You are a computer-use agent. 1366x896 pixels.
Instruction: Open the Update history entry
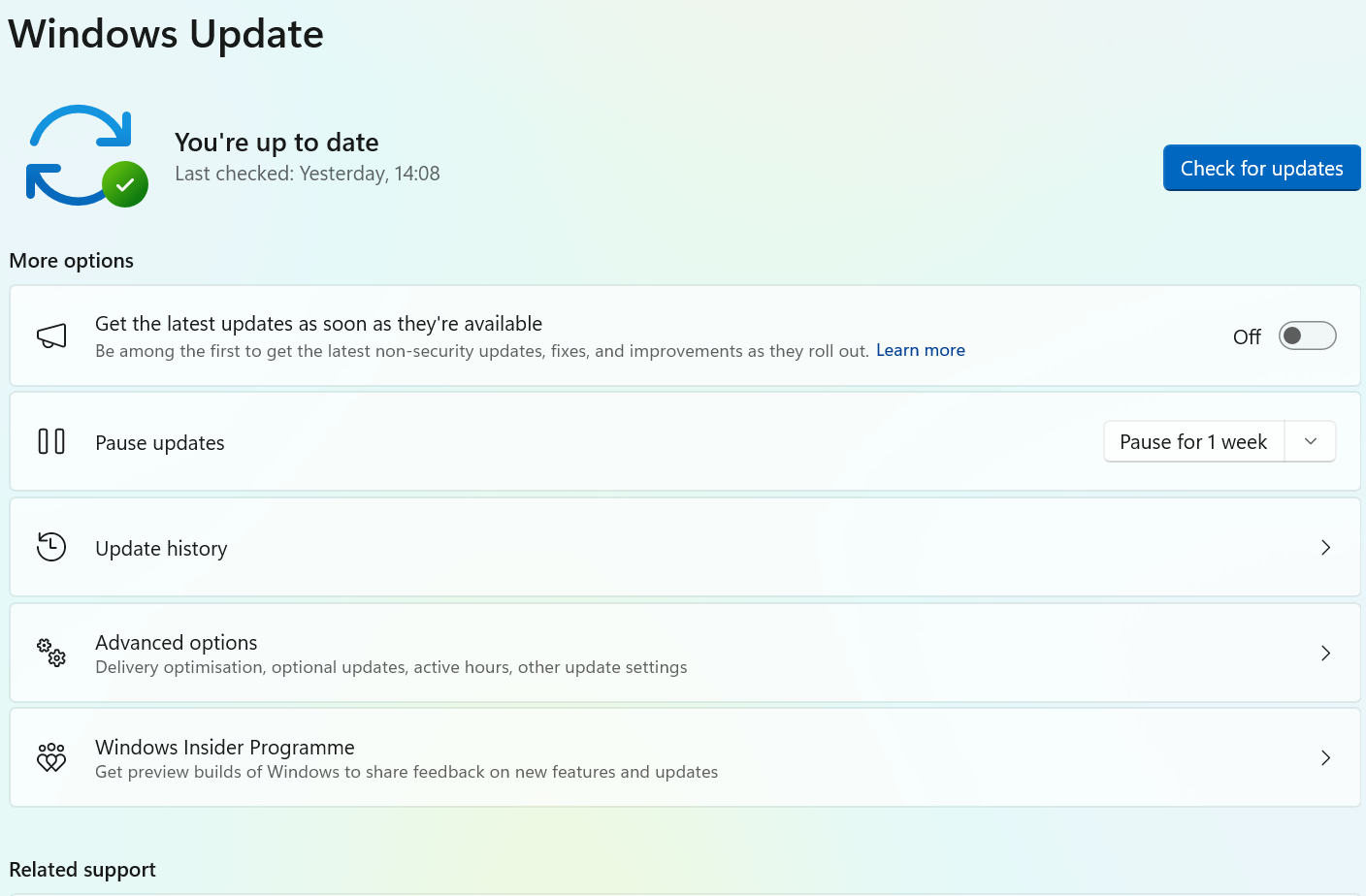click(x=161, y=549)
